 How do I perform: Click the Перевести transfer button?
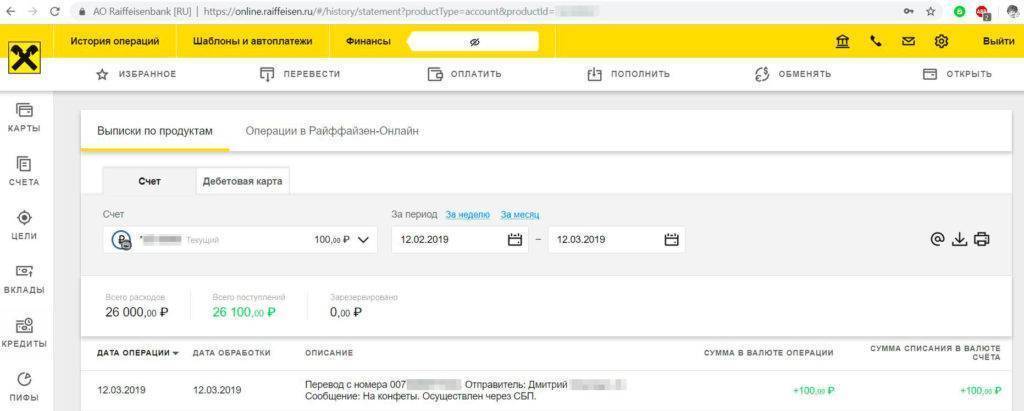coord(300,74)
